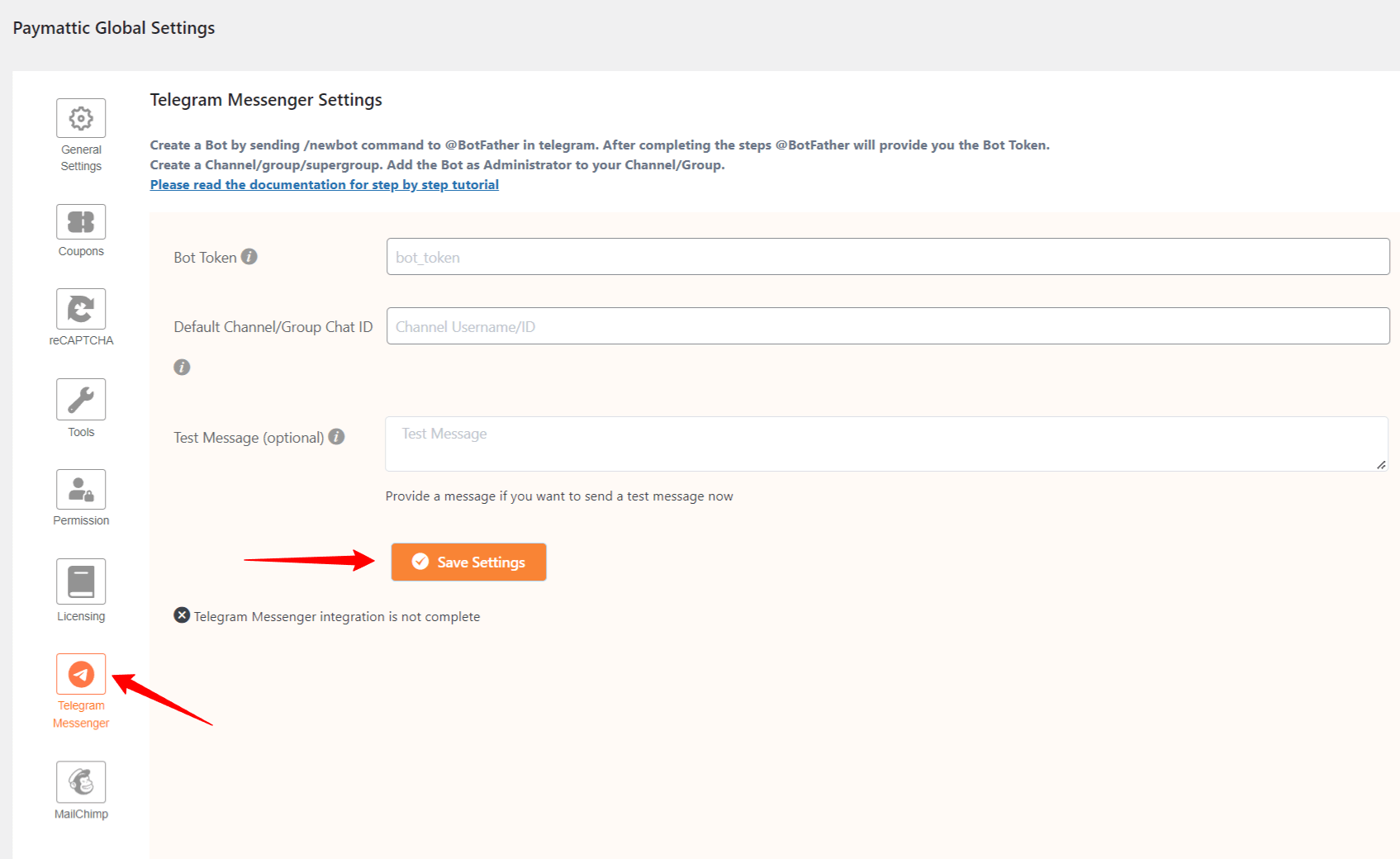Click the Tools sidebar label
This screenshot has width=1400, height=859.
click(x=81, y=432)
